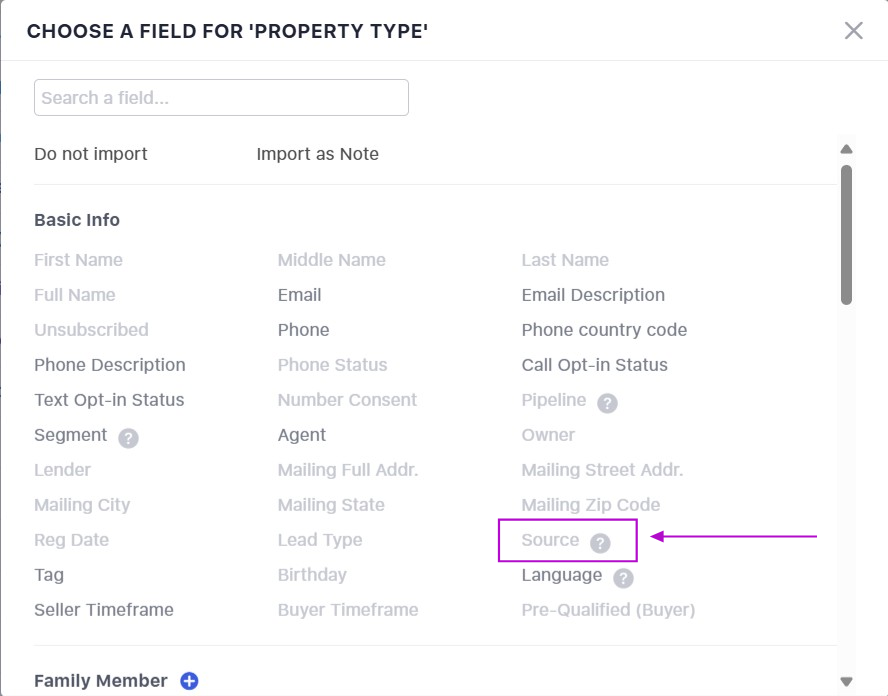Pick the Phone field
Image resolution: width=888 pixels, height=696 pixels.
click(303, 330)
